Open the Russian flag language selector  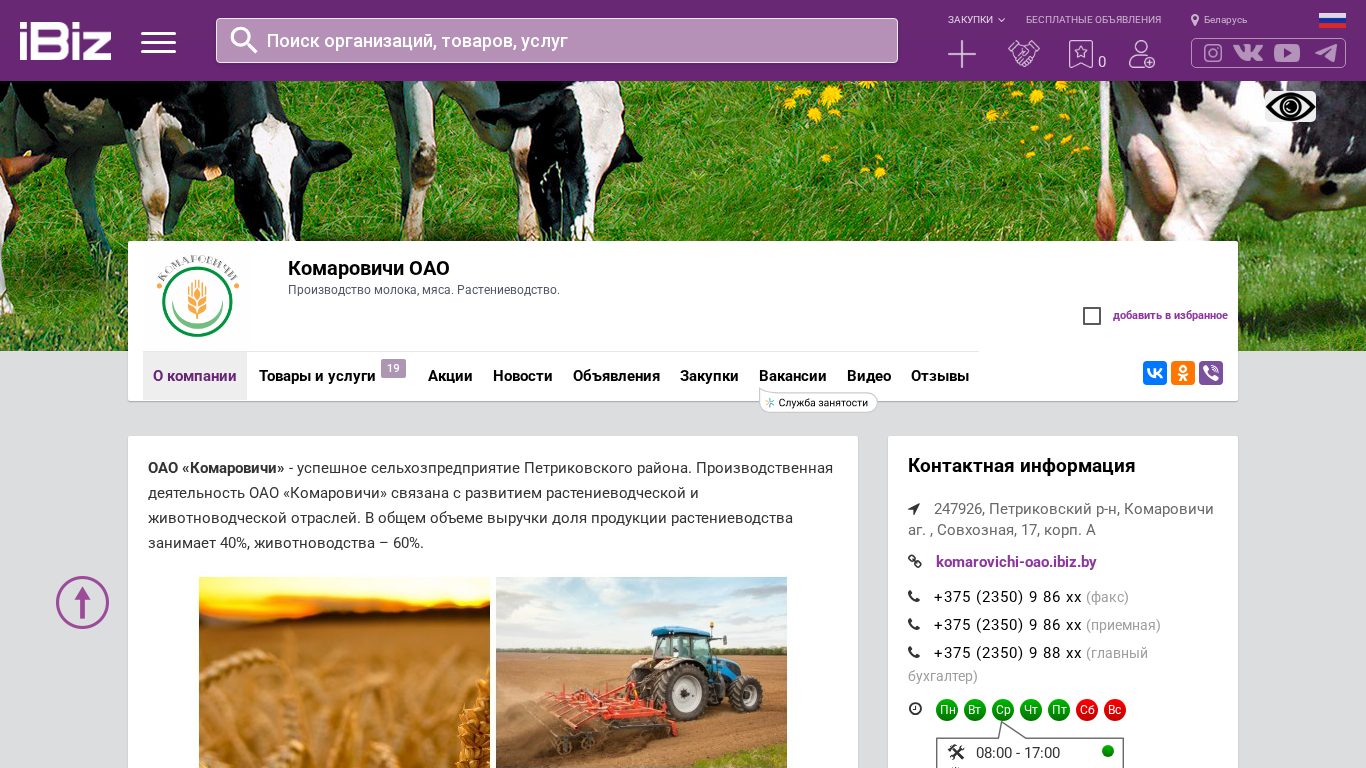tap(1331, 20)
